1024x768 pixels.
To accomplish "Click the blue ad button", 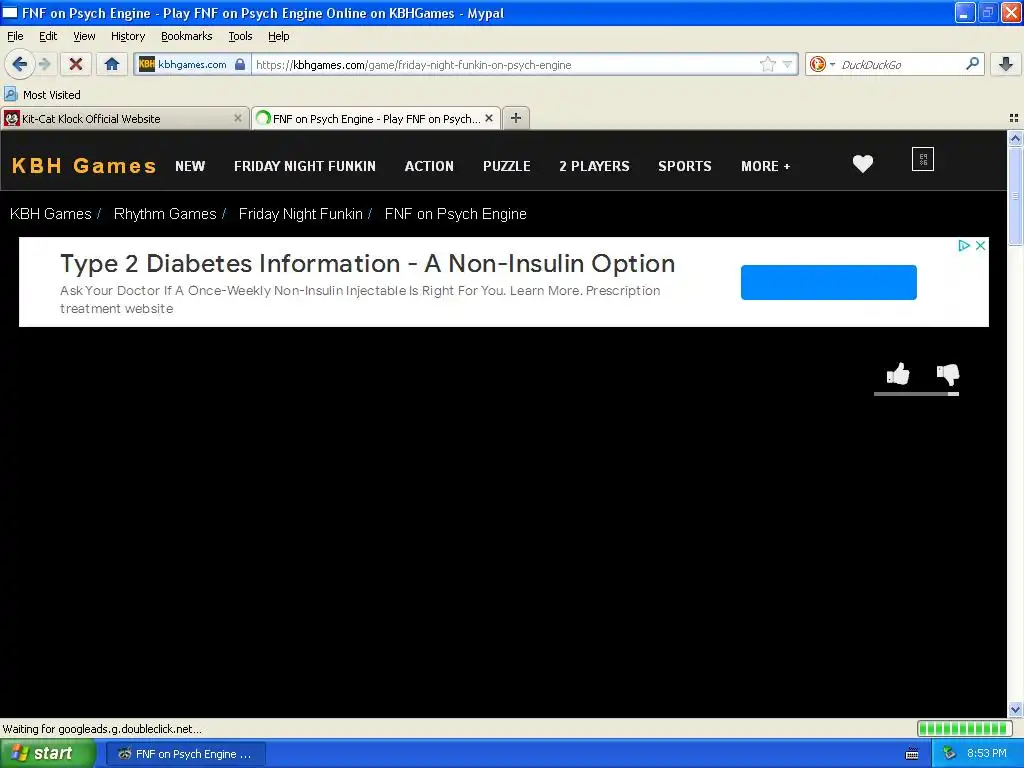I will pyautogui.click(x=829, y=282).
